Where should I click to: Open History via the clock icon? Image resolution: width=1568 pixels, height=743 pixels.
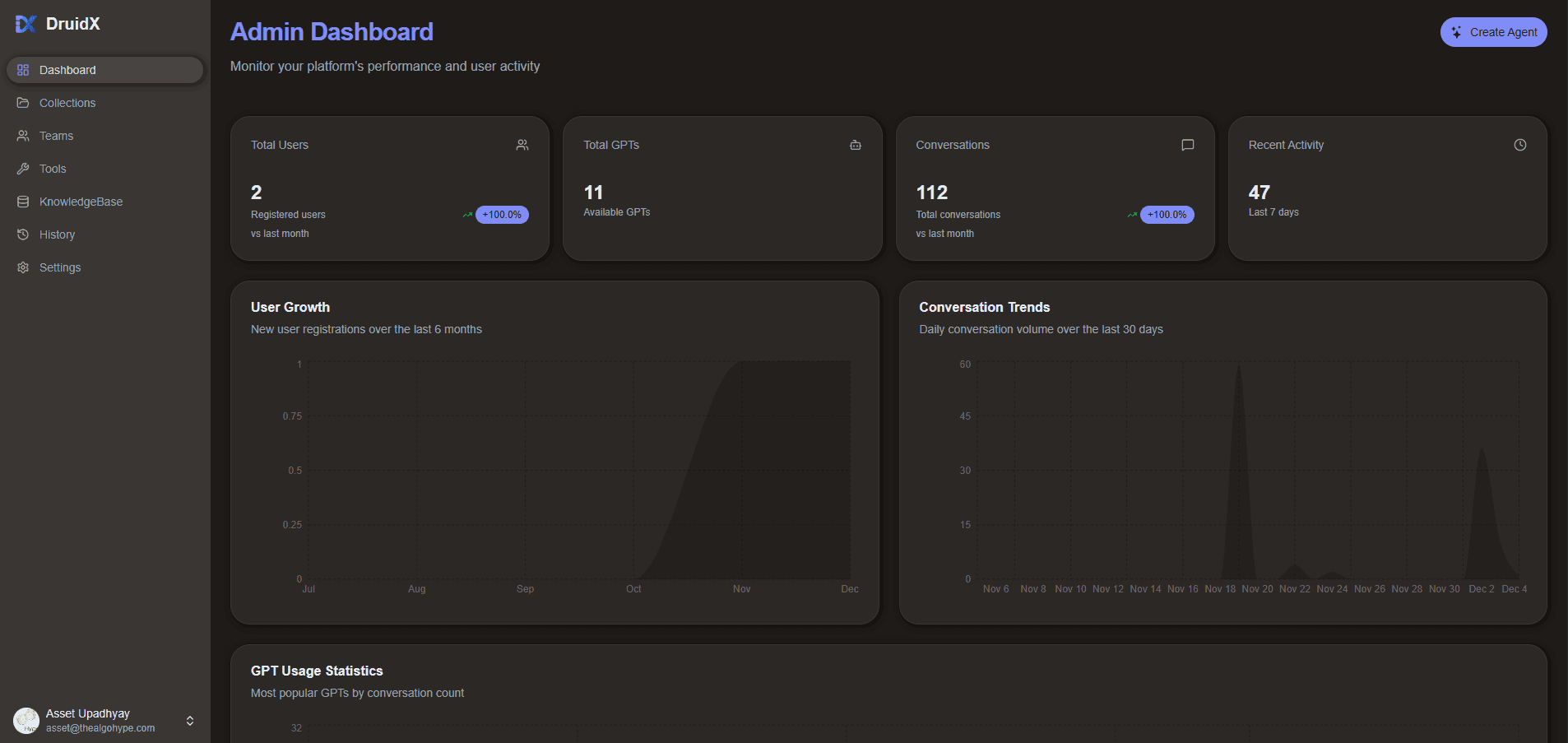pos(24,235)
